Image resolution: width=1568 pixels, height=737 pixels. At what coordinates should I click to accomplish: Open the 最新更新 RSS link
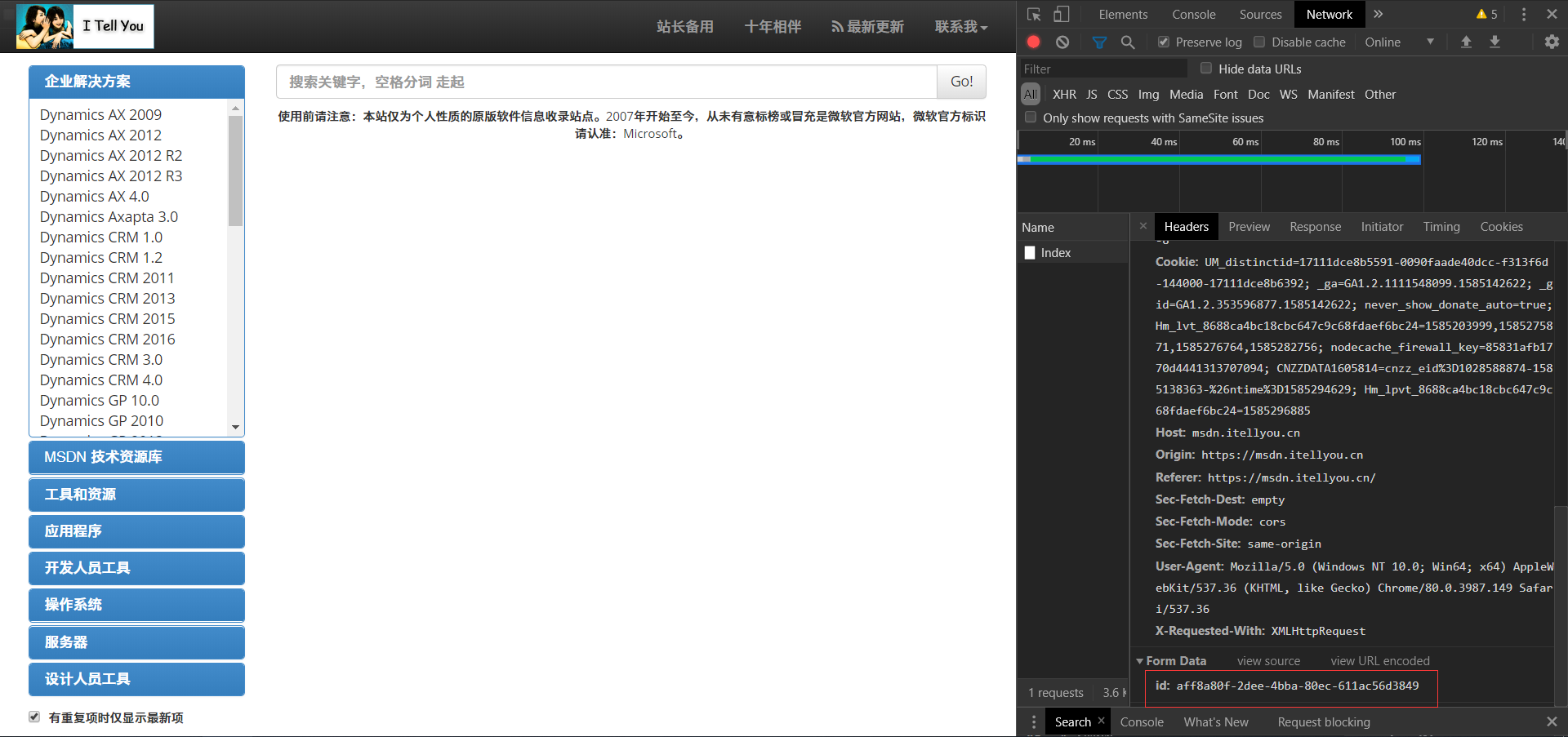click(867, 27)
